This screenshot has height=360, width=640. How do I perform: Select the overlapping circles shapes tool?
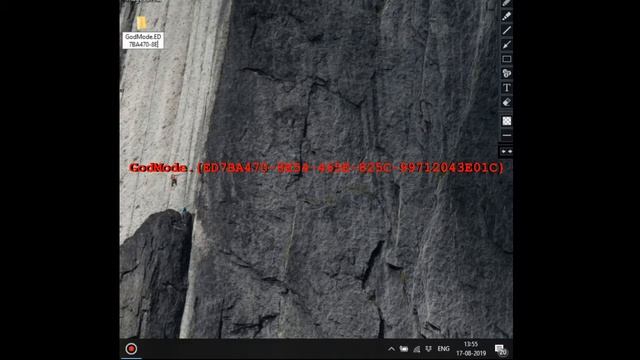(507, 73)
